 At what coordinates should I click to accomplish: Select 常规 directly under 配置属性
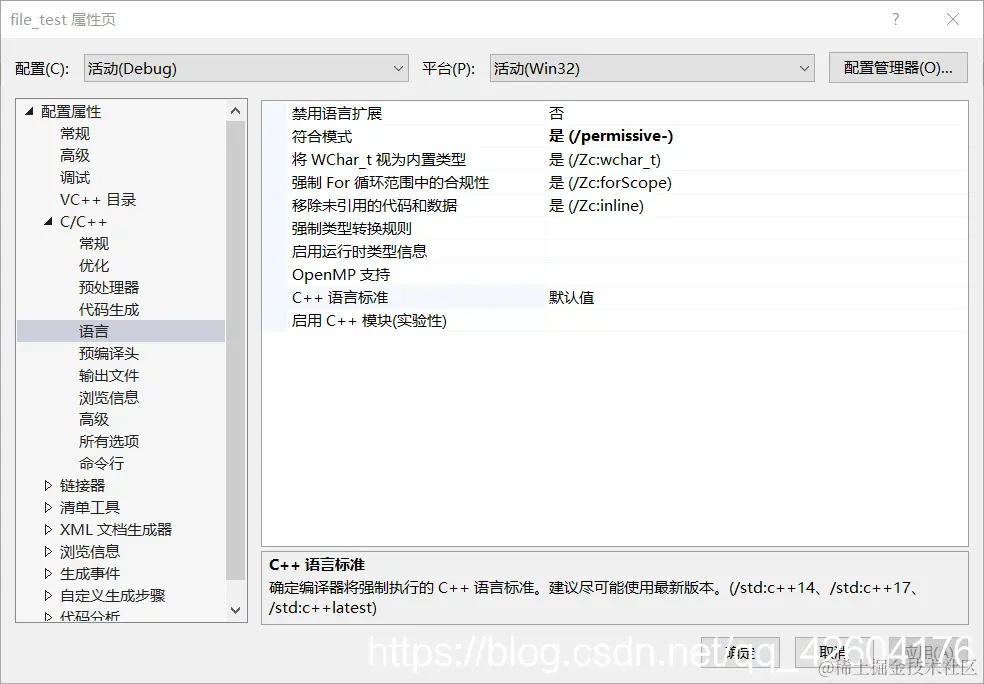click(x=75, y=134)
